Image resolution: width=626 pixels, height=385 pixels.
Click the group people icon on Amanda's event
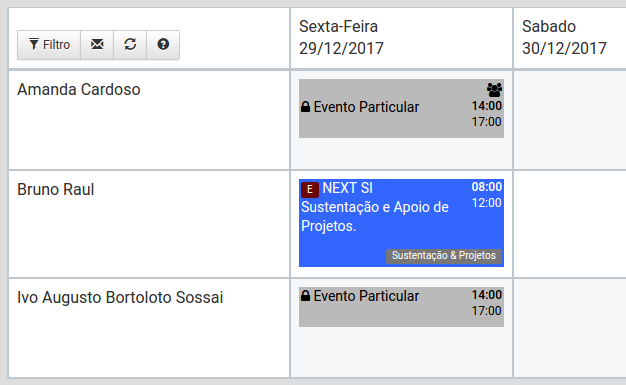tap(494, 90)
